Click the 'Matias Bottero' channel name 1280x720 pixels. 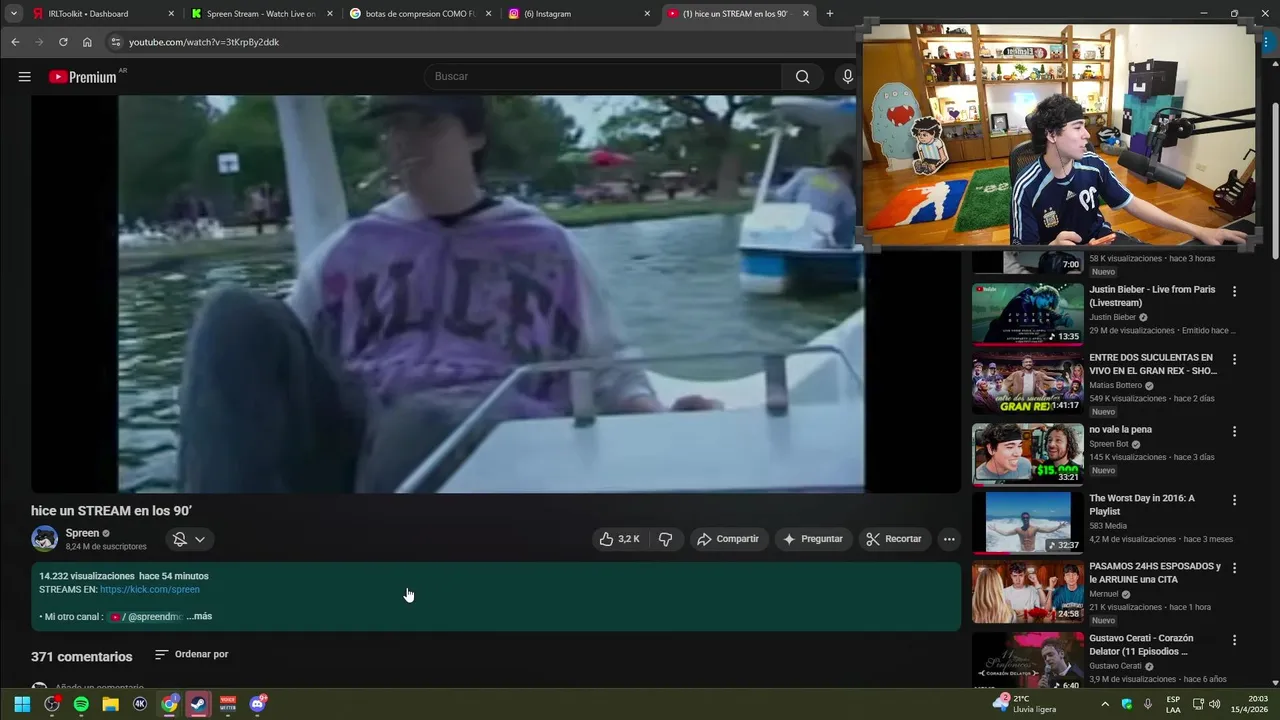(1115, 386)
